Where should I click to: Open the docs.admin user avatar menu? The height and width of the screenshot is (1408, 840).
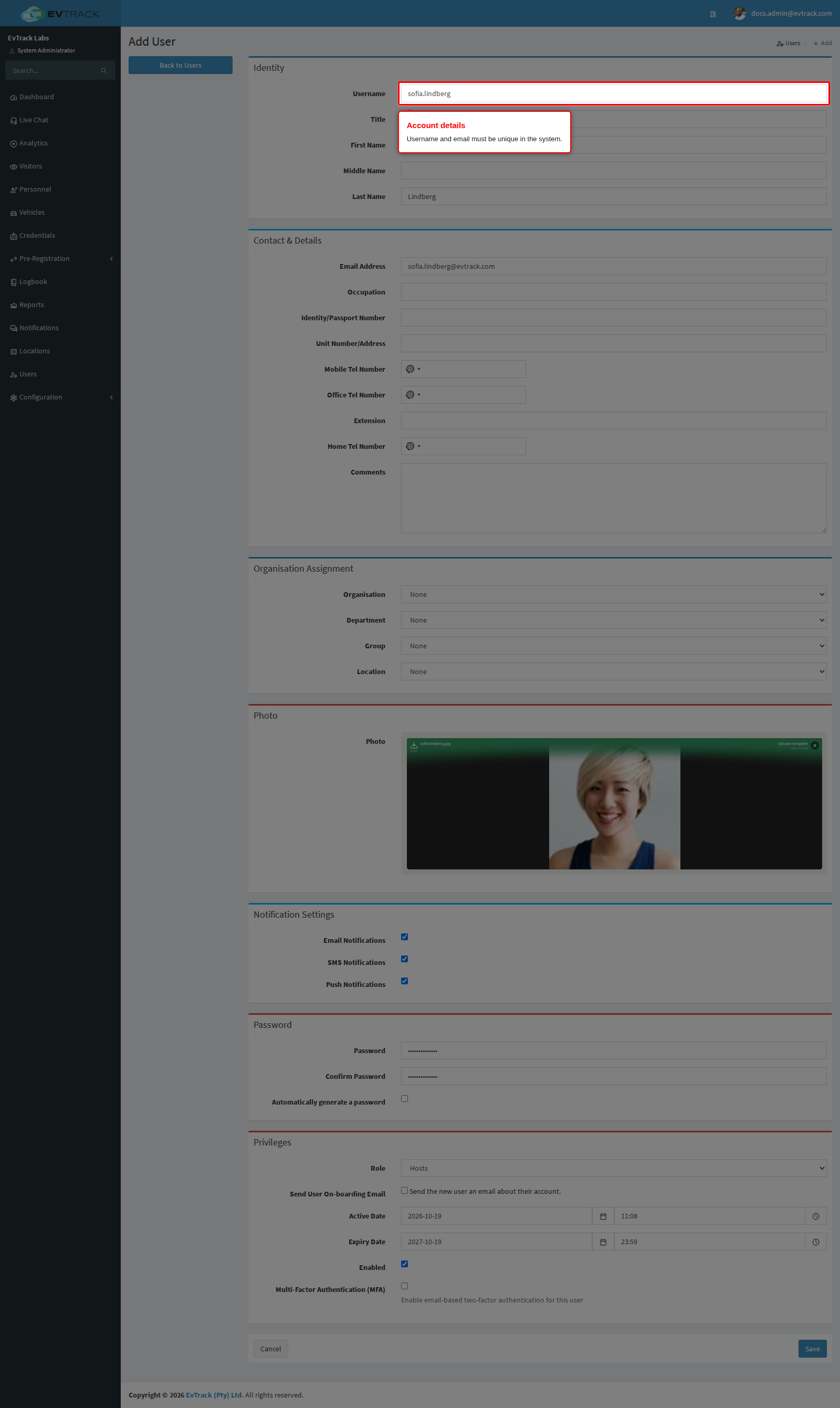point(739,13)
